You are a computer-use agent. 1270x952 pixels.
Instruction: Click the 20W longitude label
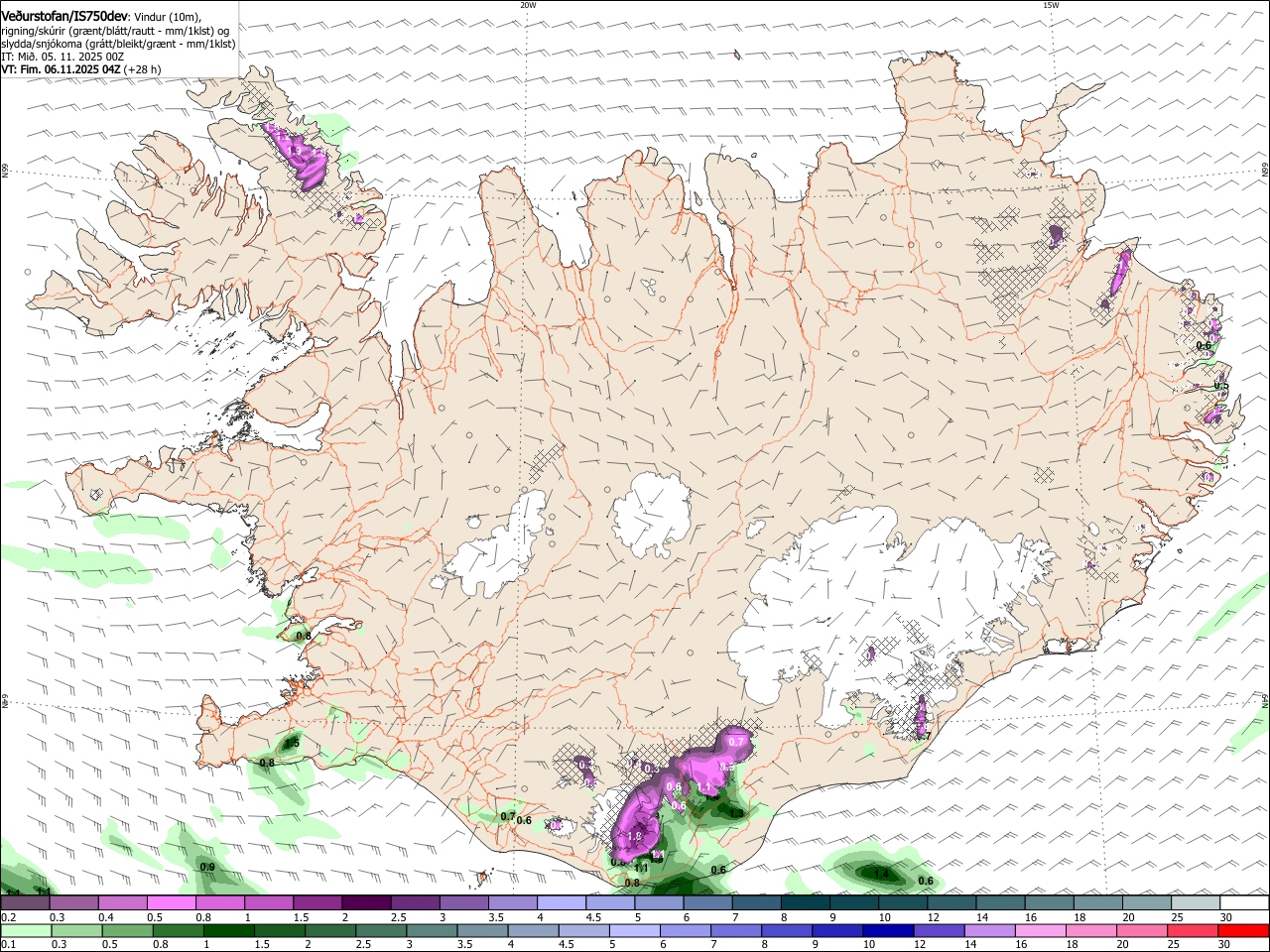click(x=528, y=5)
